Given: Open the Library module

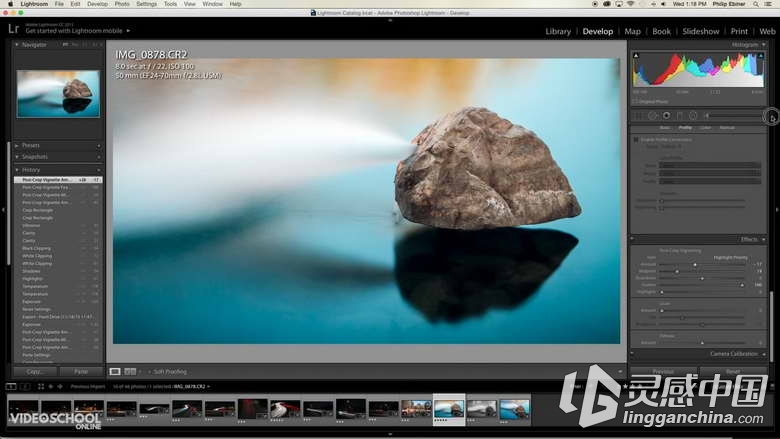Looking at the screenshot, I should click(558, 31).
